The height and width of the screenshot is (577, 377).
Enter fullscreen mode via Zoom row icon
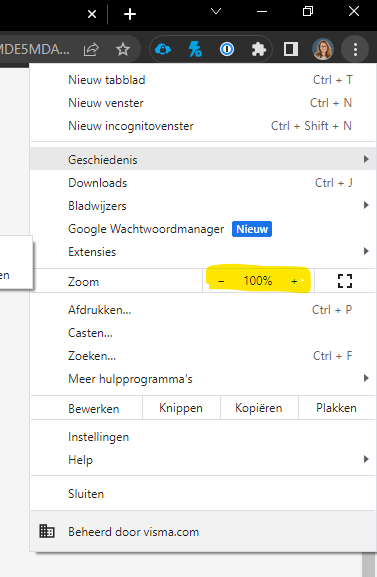tap(345, 281)
